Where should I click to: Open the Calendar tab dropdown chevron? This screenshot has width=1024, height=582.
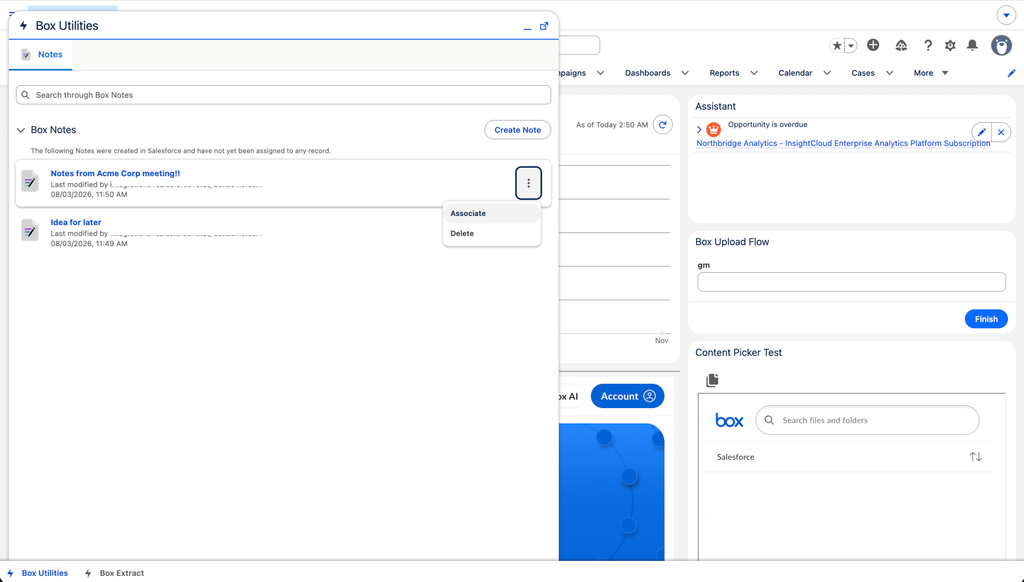(827, 73)
